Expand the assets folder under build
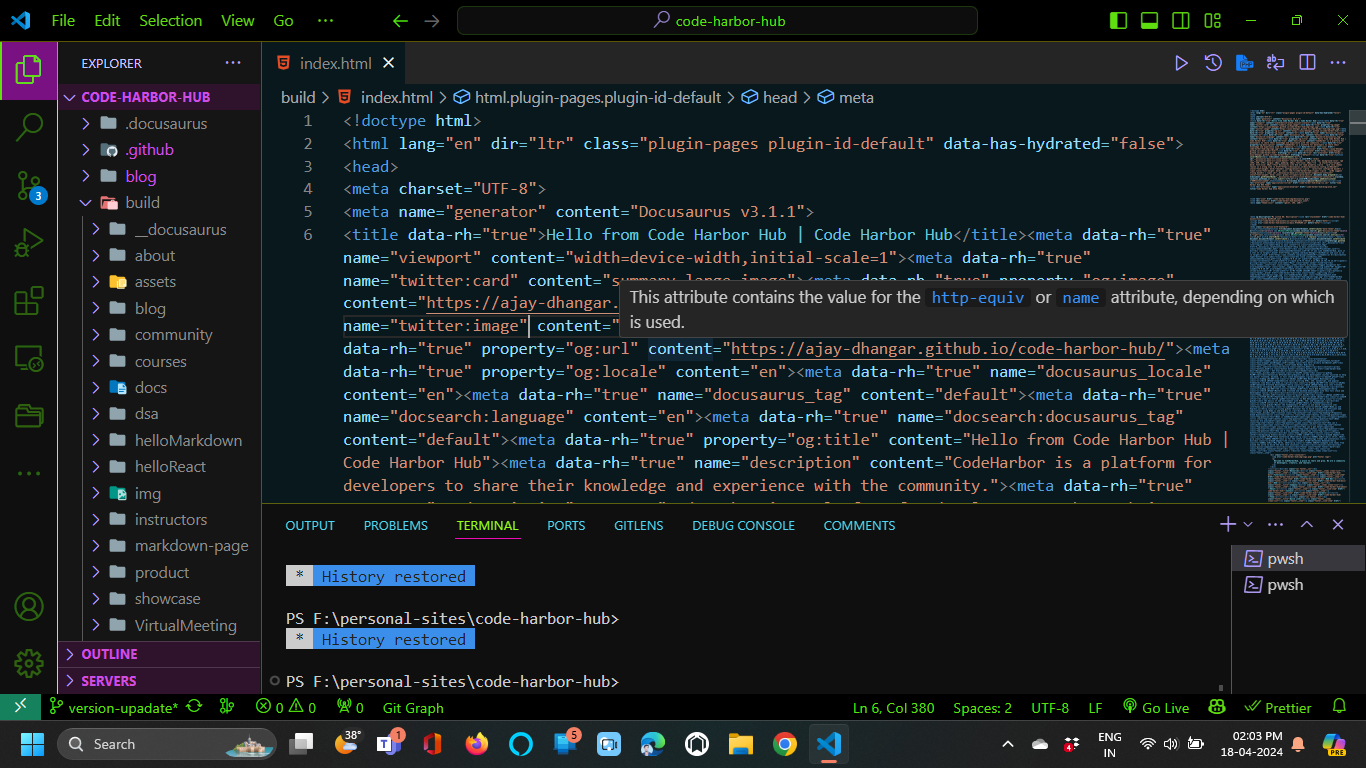 pyautogui.click(x=159, y=282)
